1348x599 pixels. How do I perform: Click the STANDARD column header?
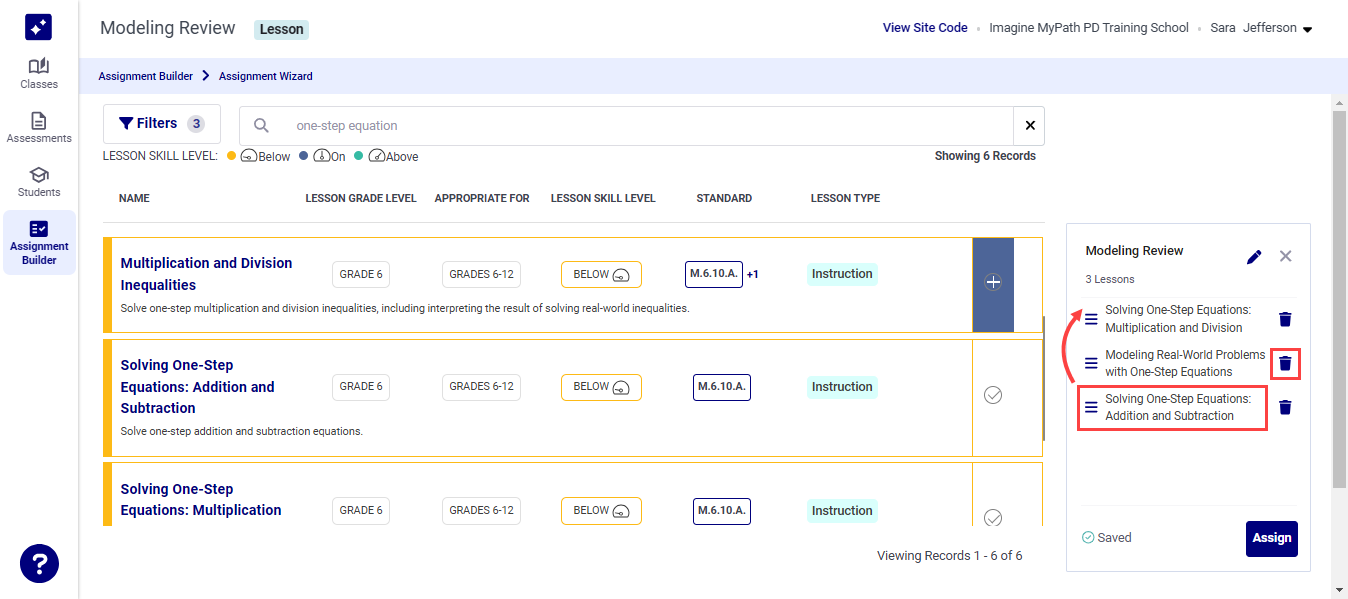click(x=724, y=198)
